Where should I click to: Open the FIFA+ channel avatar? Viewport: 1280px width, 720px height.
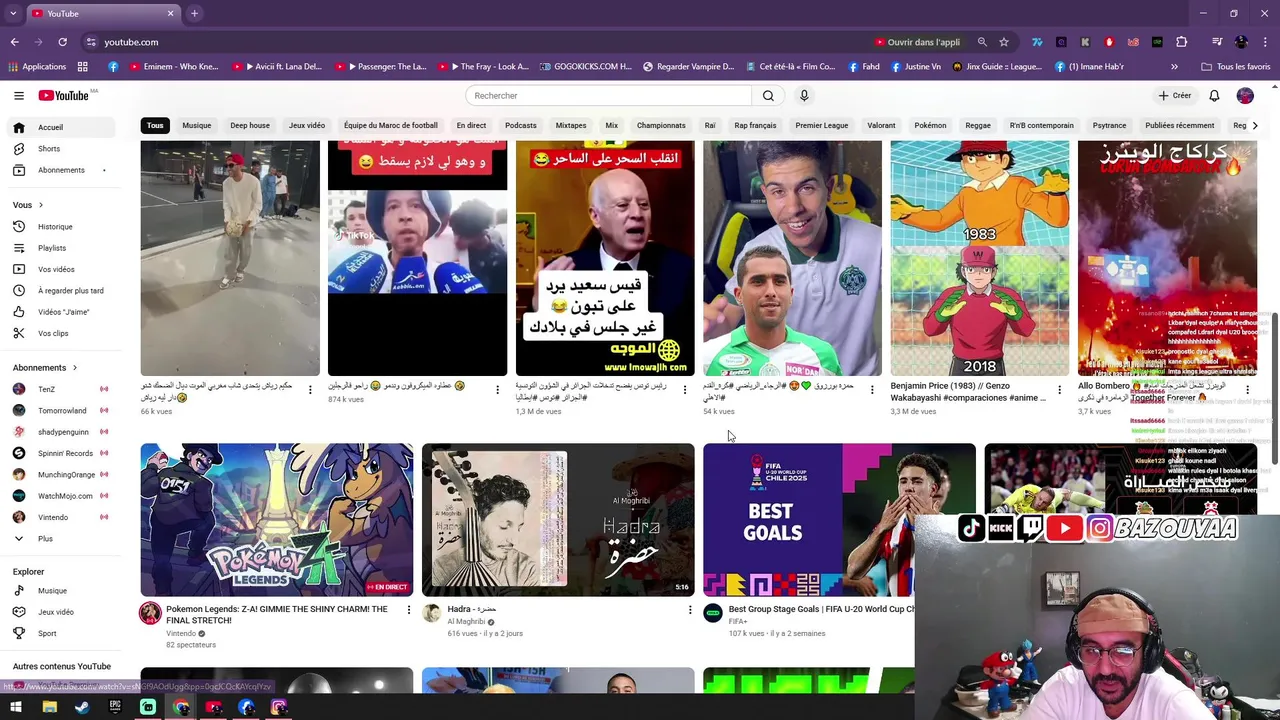tap(713, 613)
